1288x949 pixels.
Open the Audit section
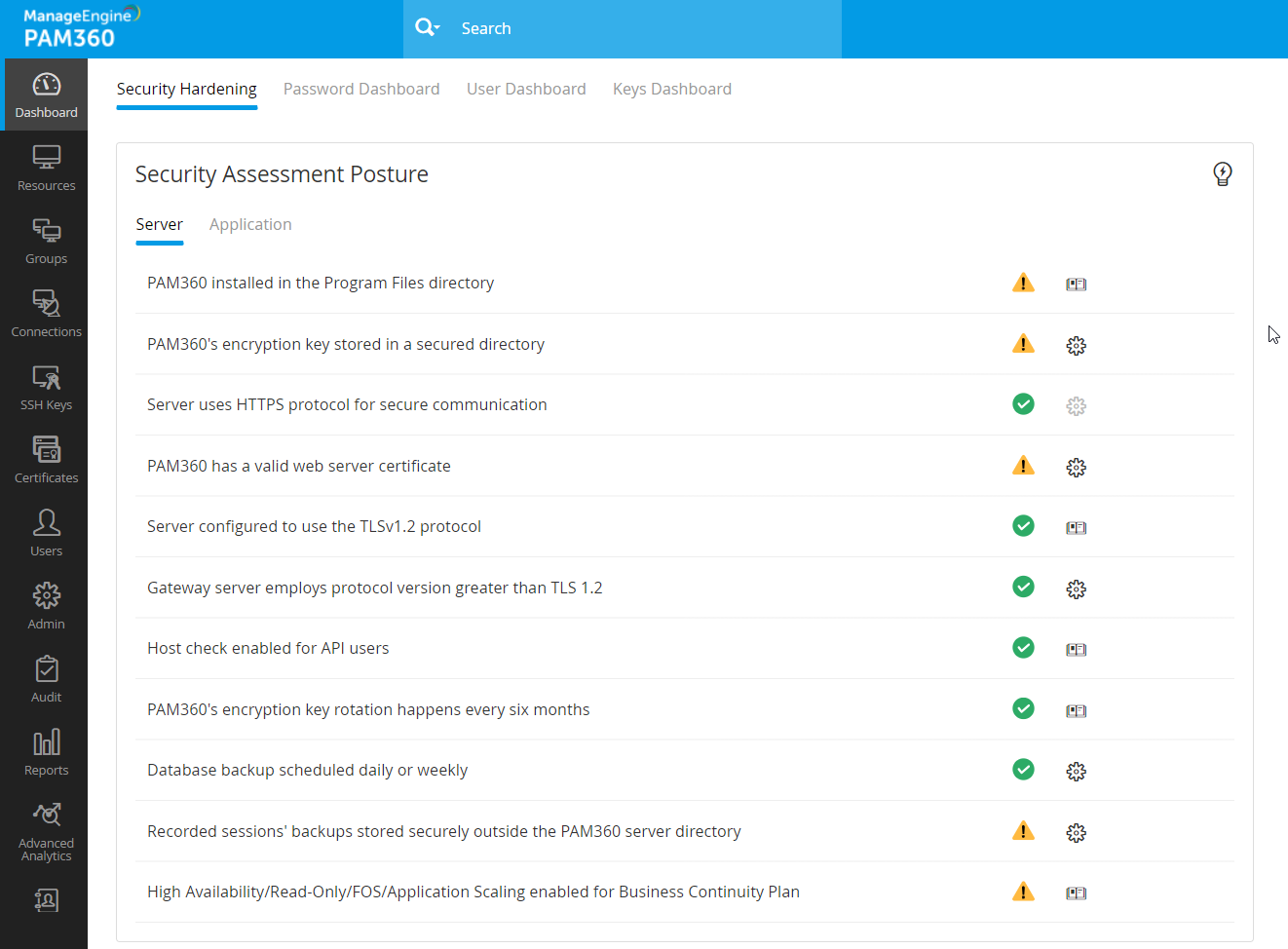pos(46,679)
